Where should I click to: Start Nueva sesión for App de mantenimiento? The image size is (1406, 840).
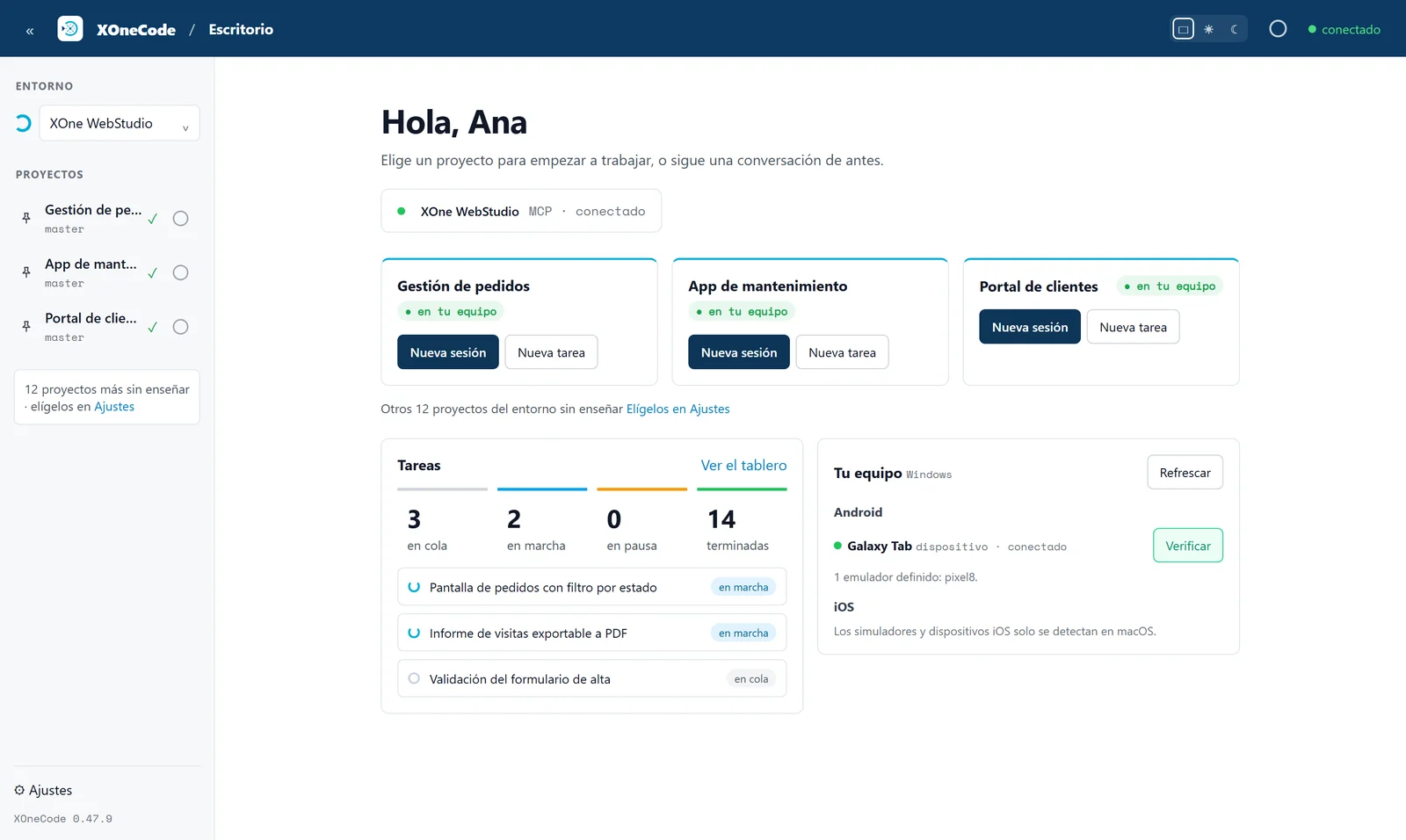pos(739,352)
